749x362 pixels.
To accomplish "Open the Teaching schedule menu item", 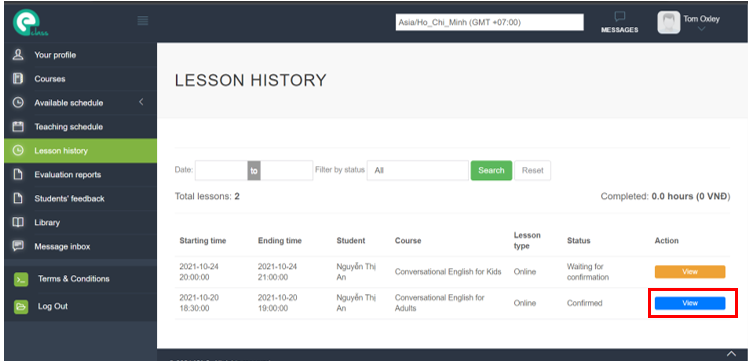I will coord(80,127).
